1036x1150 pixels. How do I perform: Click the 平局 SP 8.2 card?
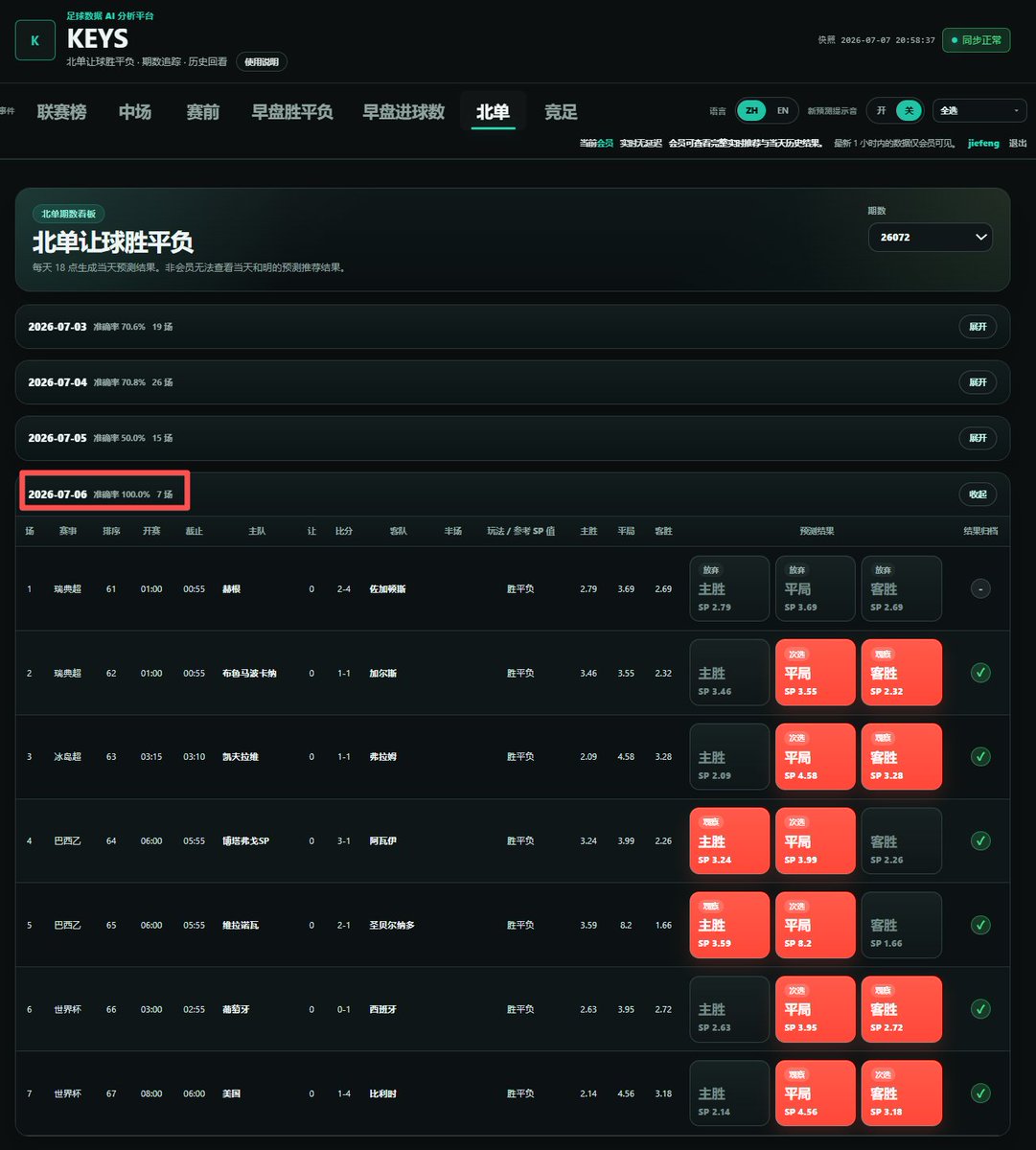point(816,925)
